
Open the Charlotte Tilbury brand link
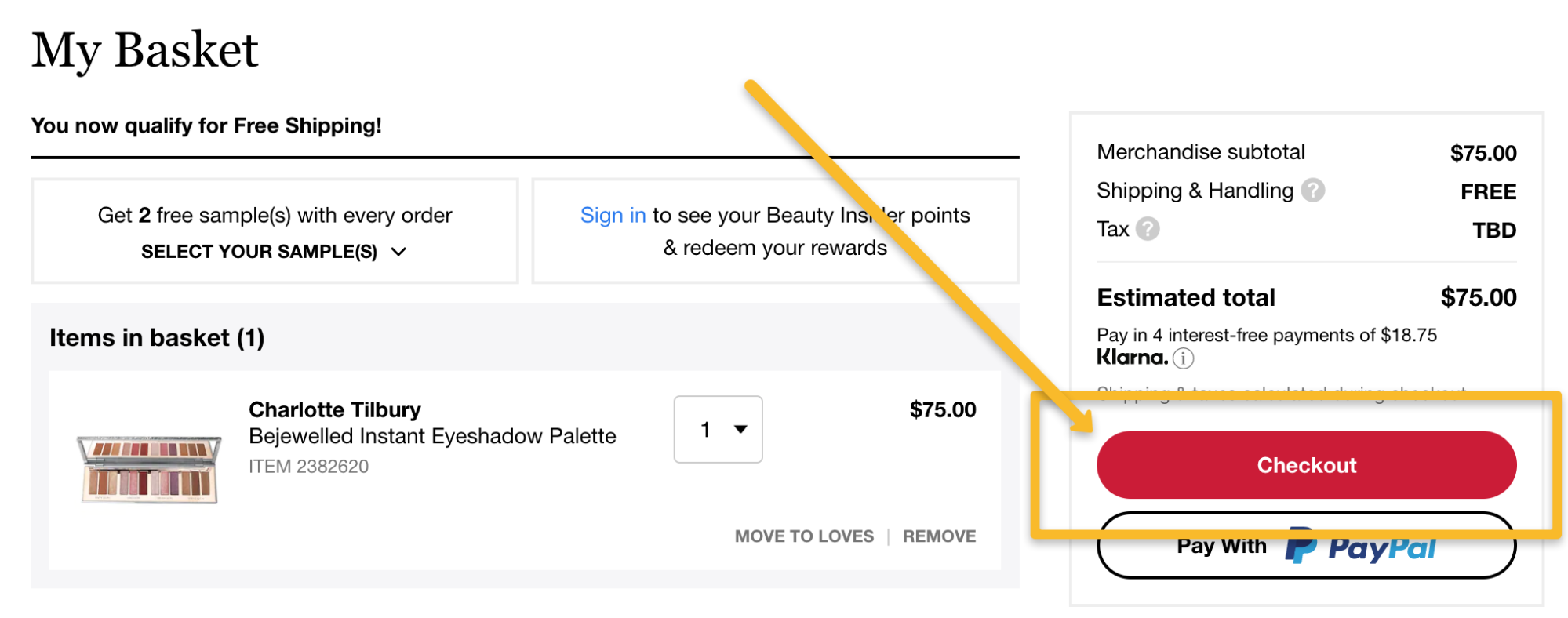coord(334,409)
